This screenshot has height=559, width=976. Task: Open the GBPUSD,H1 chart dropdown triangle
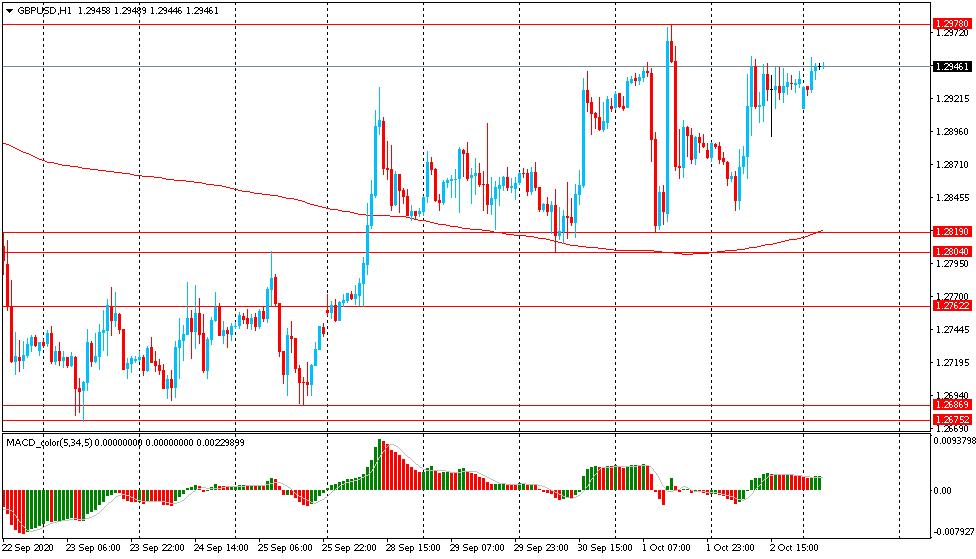click(9, 11)
